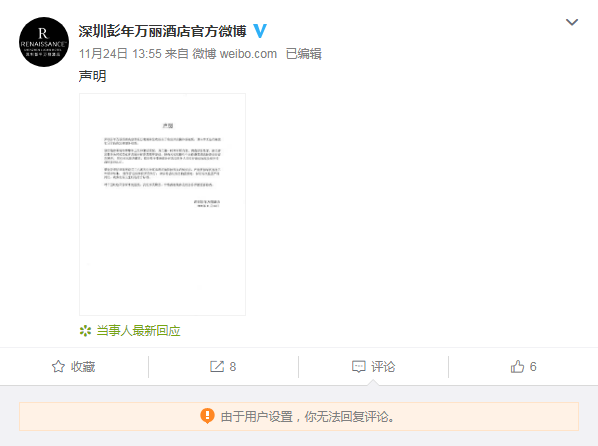Enlarge the 声明 statement image thumbnail
This screenshot has width=598, height=446.
tap(162, 204)
